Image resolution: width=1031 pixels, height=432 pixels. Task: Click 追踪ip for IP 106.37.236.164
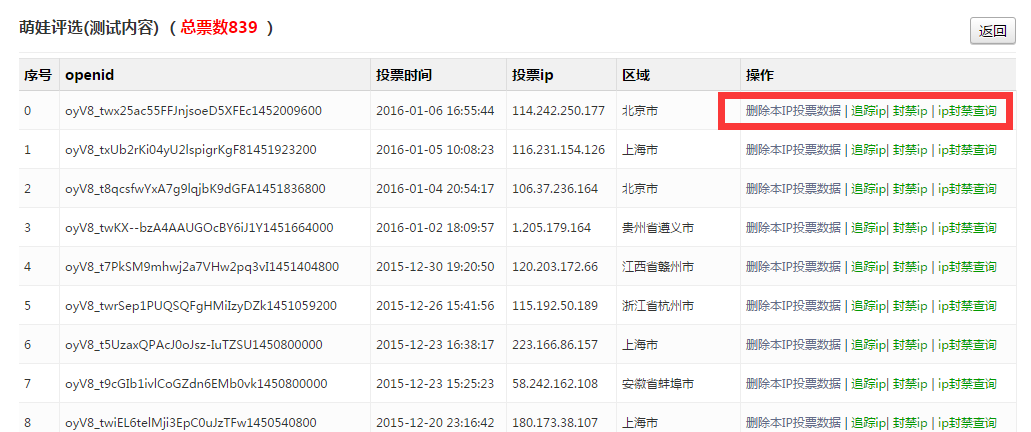pos(868,189)
